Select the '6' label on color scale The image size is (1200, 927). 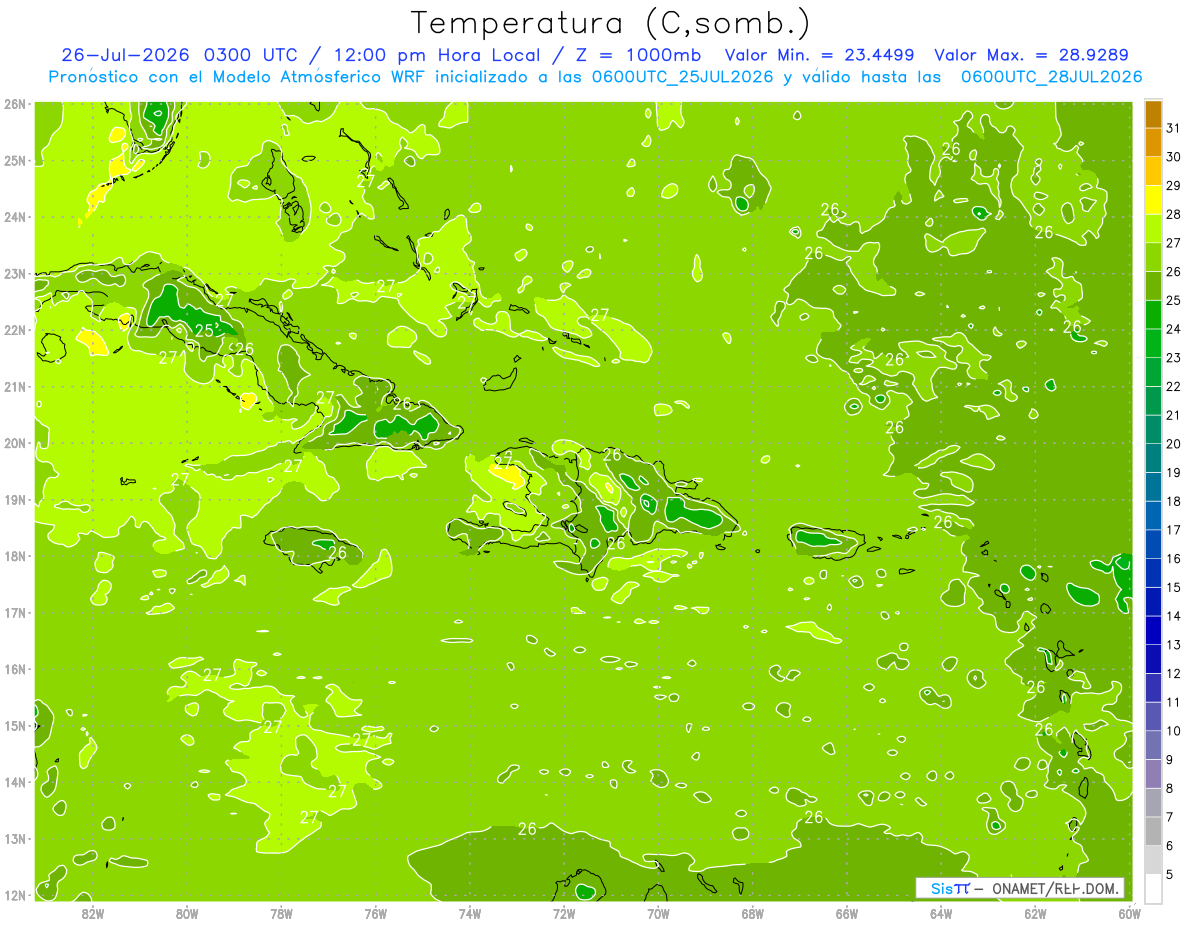pyautogui.click(x=1170, y=846)
